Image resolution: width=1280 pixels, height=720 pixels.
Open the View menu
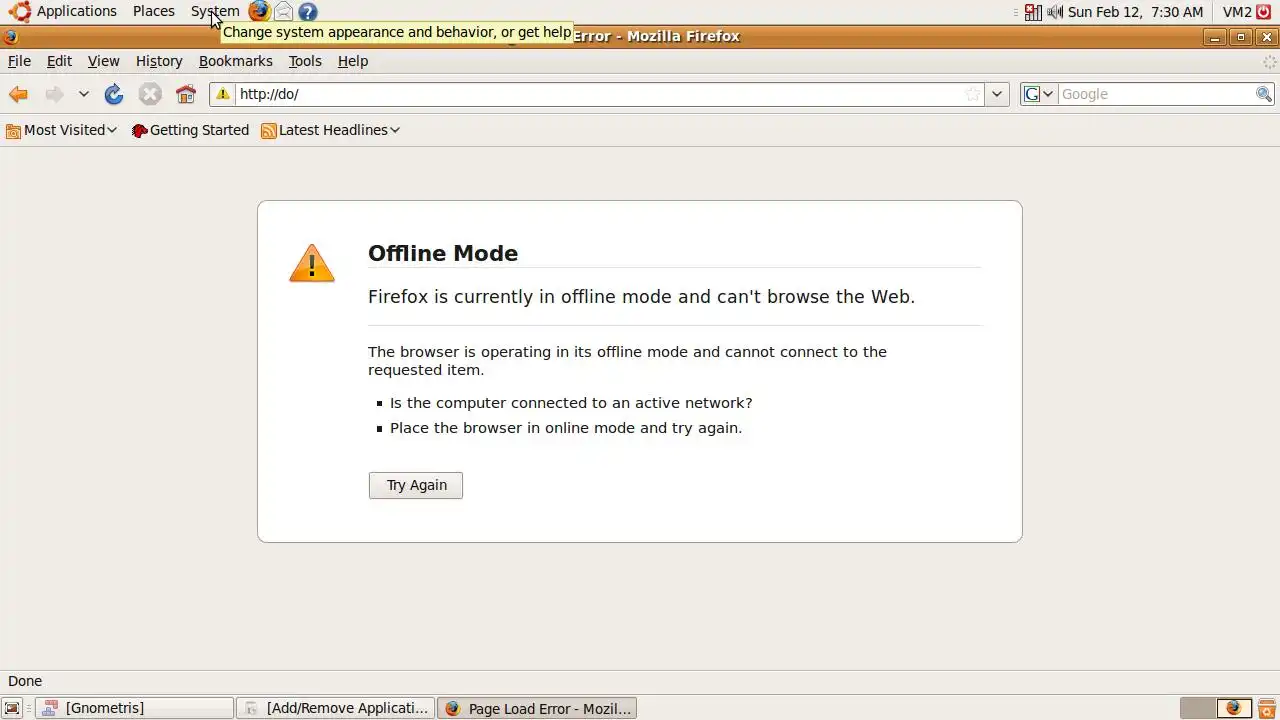tap(103, 61)
